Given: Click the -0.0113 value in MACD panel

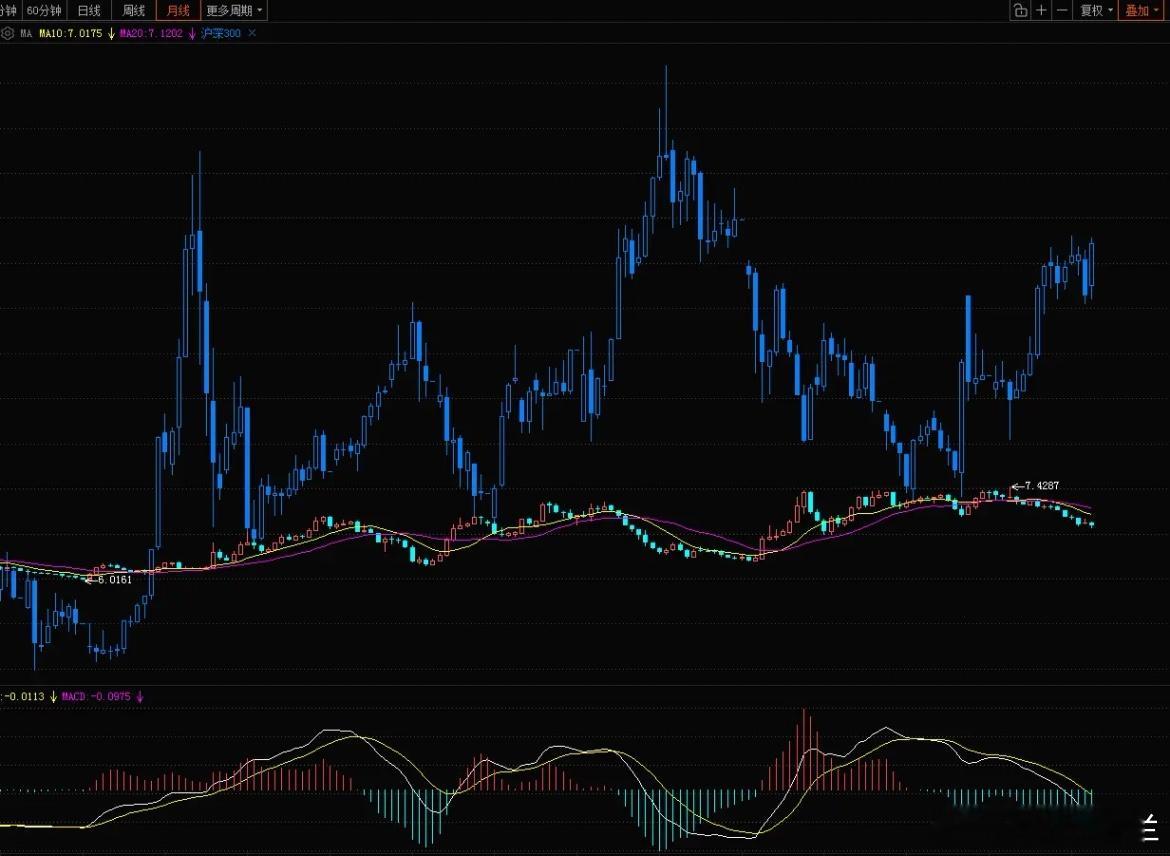Looking at the screenshot, I should pyautogui.click(x=24, y=696).
